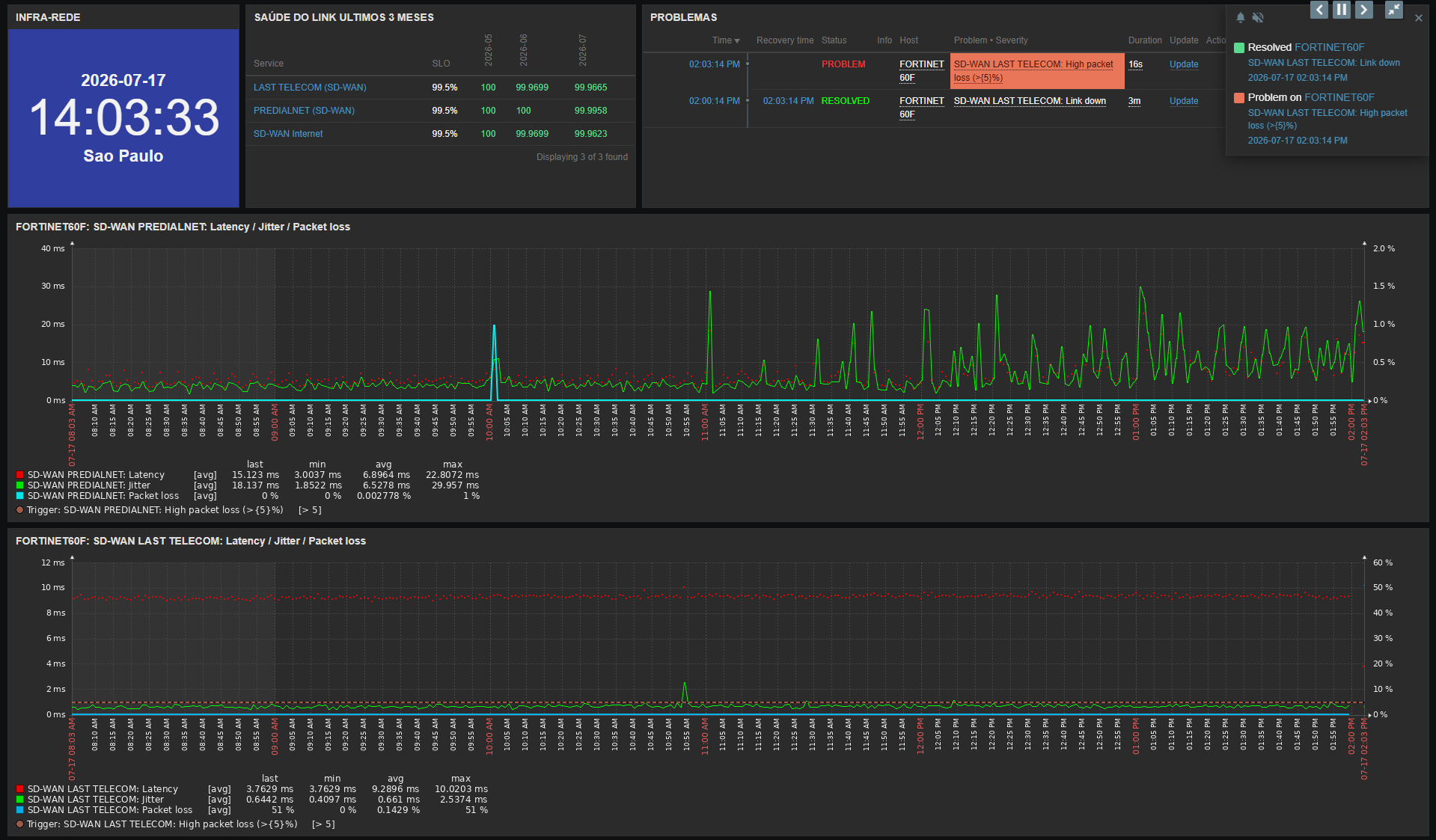Click Sao Paulo timezone label
1436x840 pixels.
point(123,156)
